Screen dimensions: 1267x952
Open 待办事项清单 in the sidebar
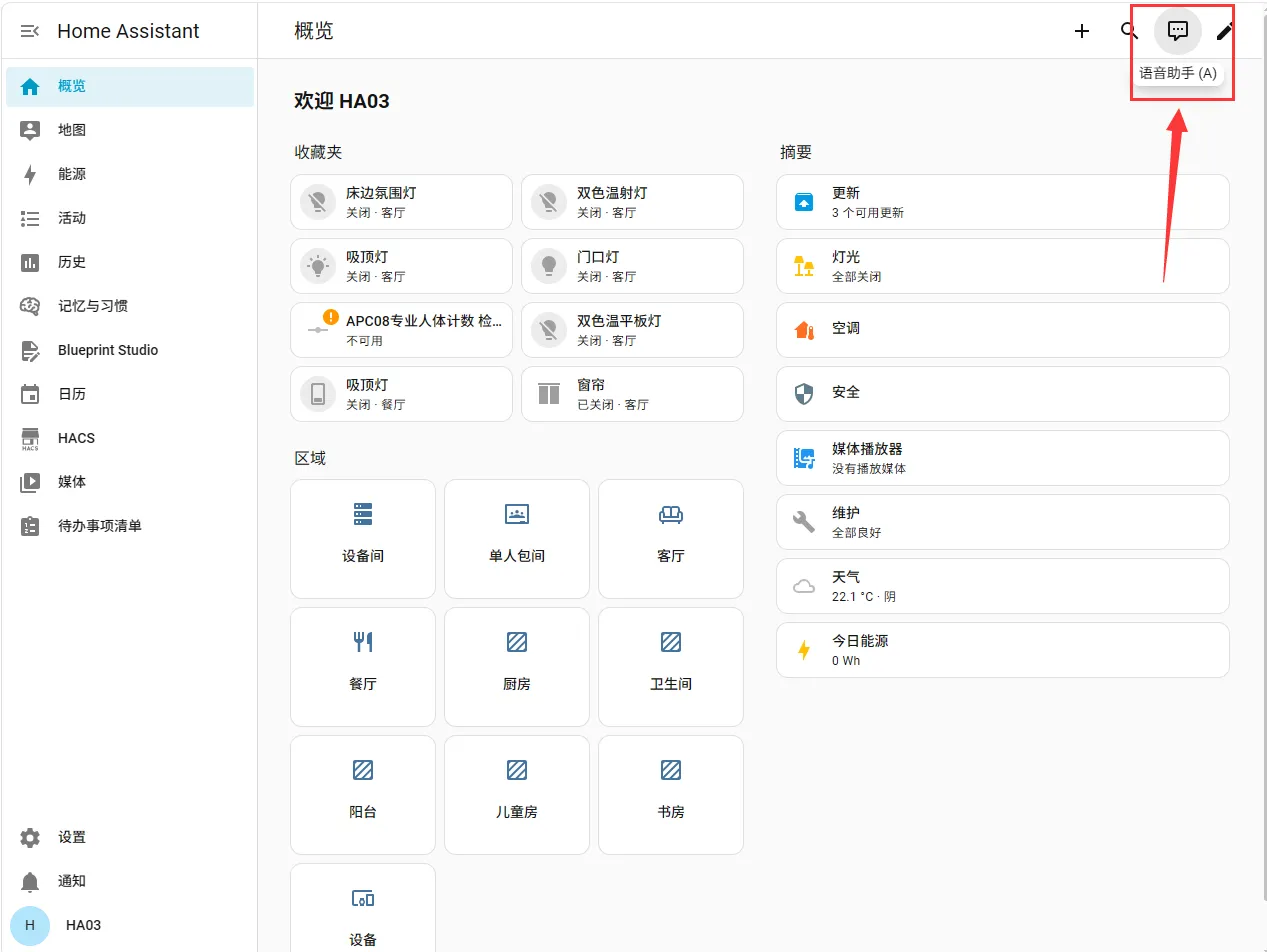click(x=130, y=526)
